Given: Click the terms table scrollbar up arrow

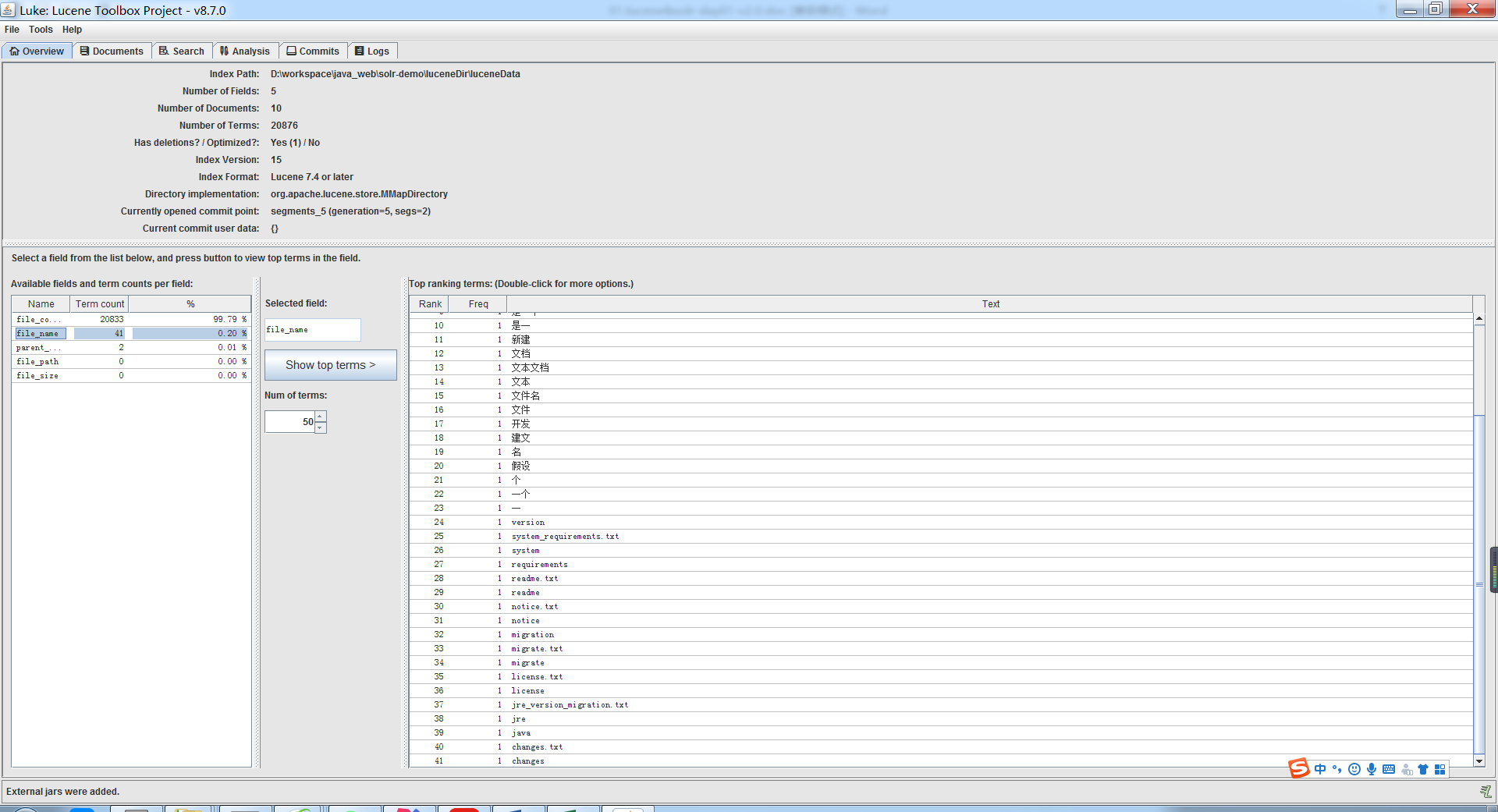Looking at the screenshot, I should (1478, 319).
